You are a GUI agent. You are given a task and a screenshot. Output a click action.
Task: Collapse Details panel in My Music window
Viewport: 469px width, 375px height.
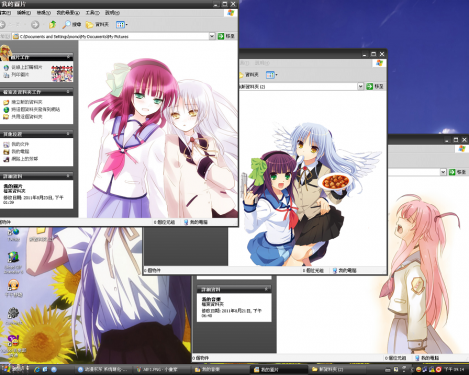[x=266, y=289]
